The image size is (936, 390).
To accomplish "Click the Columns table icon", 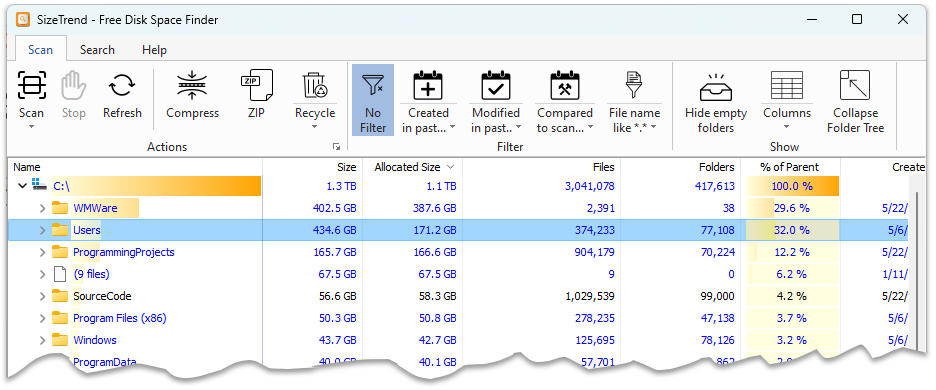I will (x=787, y=85).
